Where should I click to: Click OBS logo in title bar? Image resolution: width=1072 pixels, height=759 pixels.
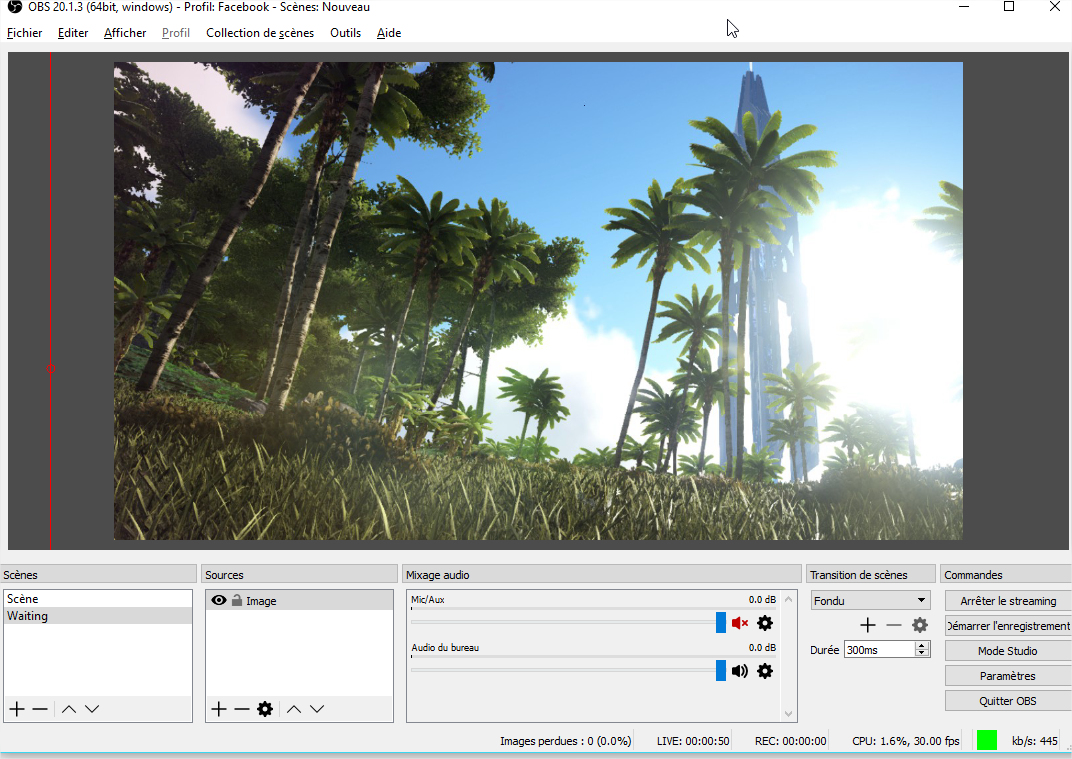point(14,7)
